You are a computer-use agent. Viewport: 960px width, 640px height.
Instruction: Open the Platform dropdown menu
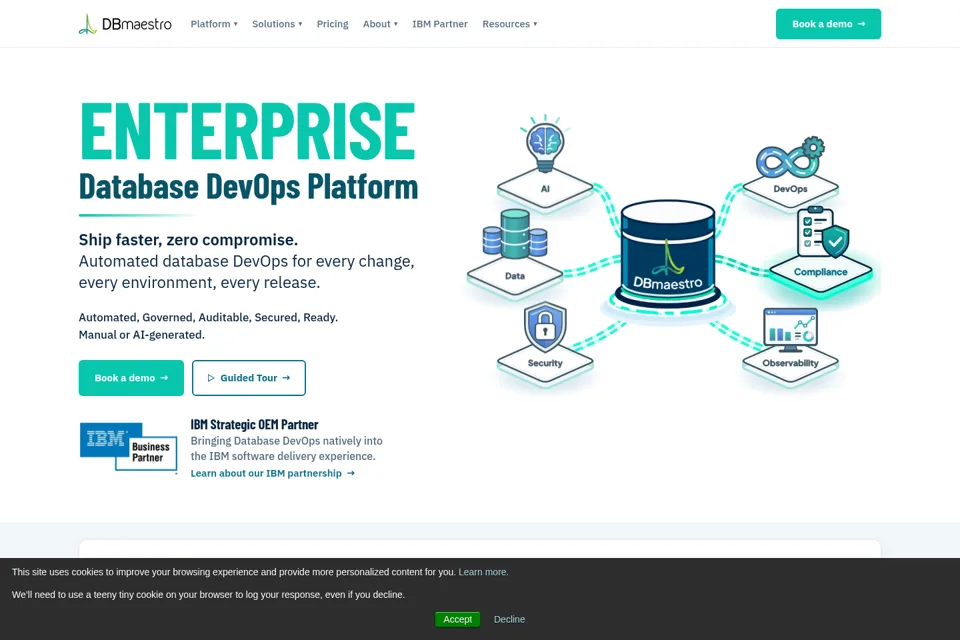(x=214, y=24)
